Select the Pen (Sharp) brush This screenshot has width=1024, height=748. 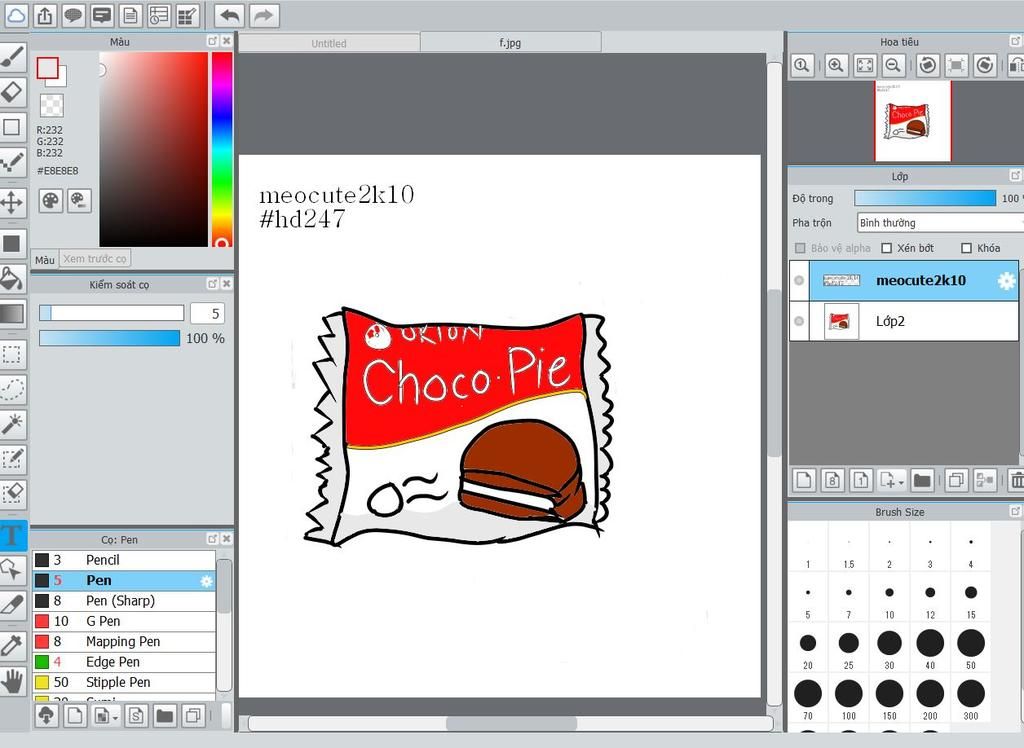pos(124,600)
